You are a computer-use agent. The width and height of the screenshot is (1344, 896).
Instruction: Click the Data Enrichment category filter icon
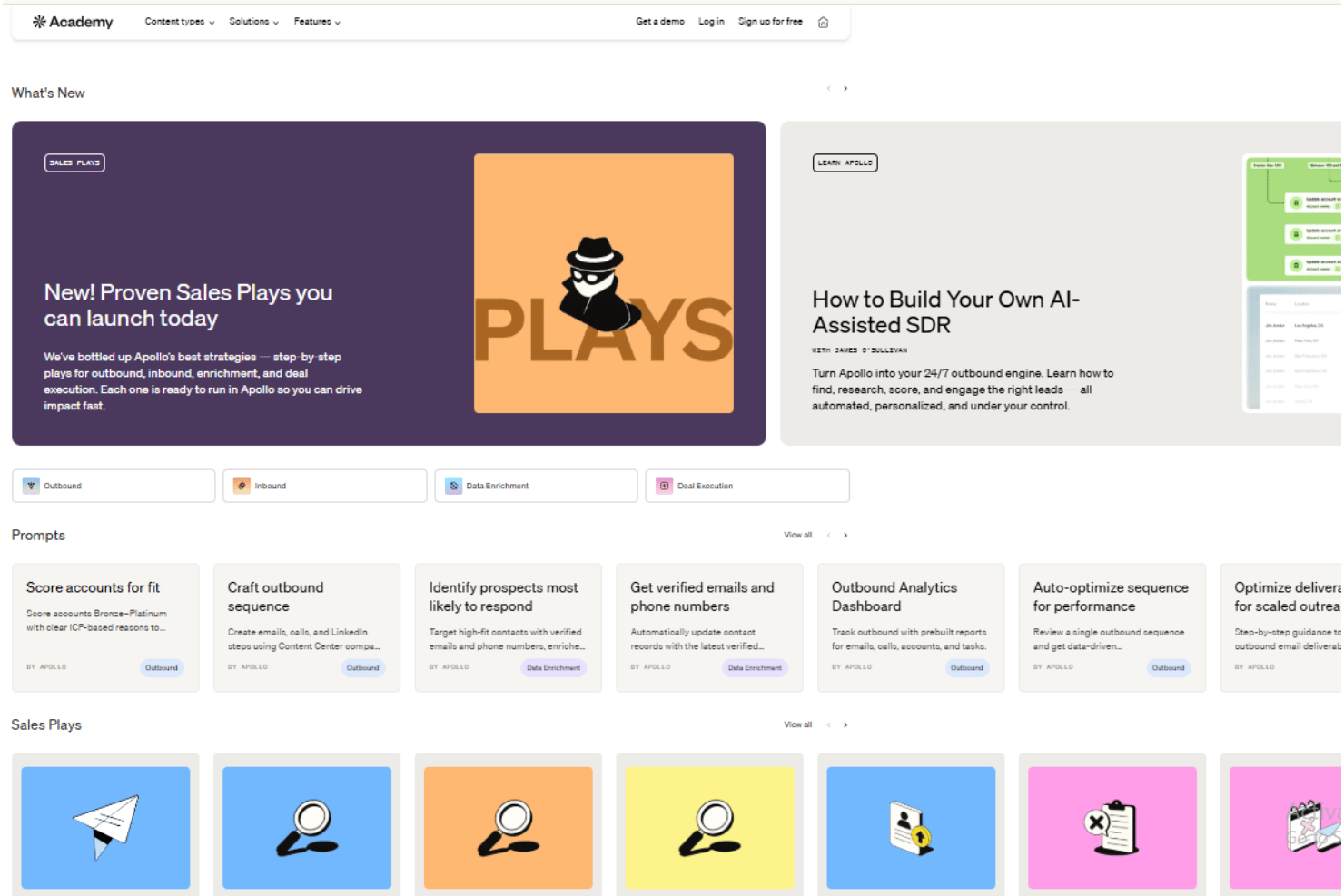click(x=453, y=486)
